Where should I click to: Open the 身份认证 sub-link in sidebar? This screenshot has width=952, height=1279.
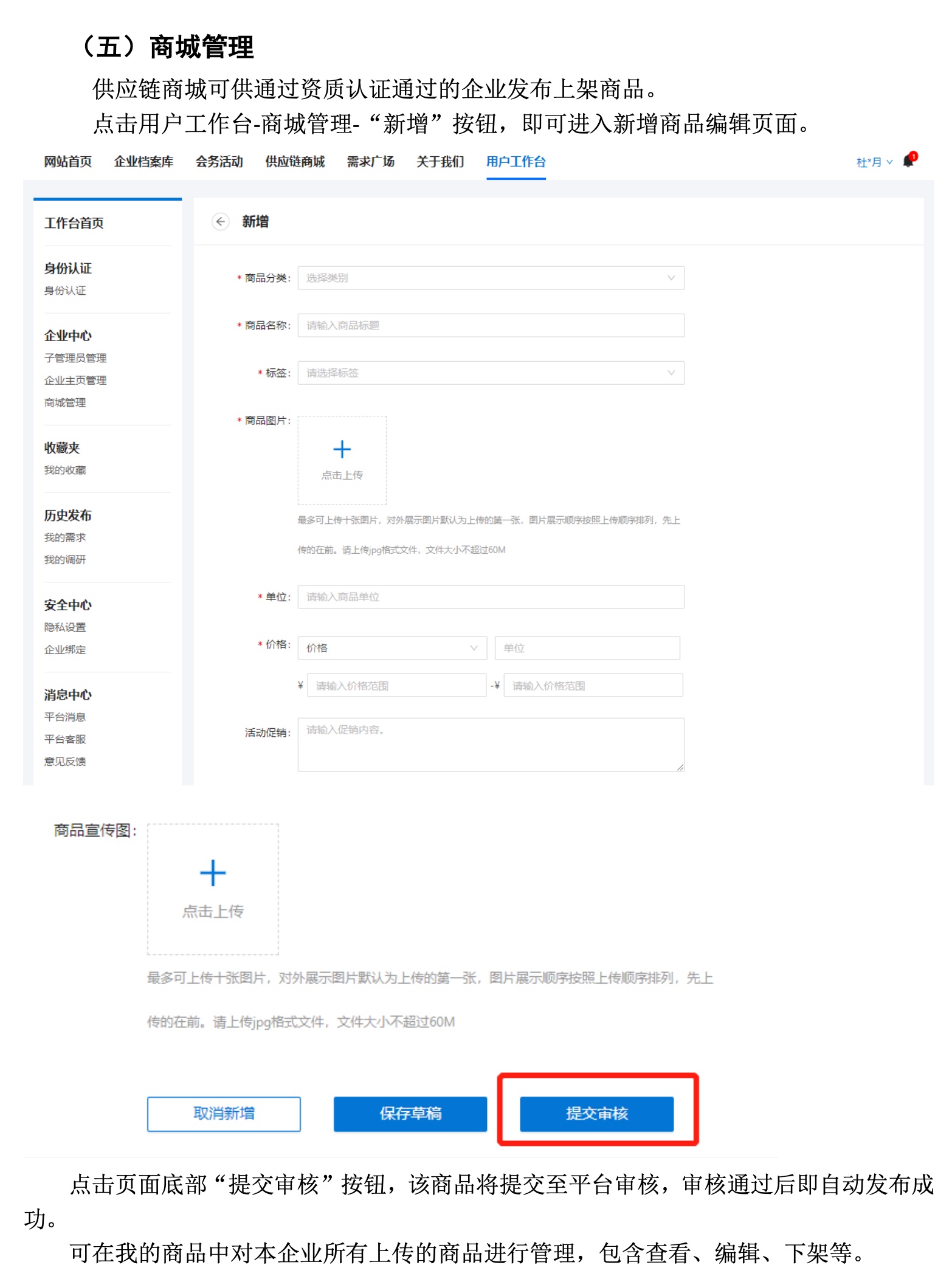click(65, 291)
